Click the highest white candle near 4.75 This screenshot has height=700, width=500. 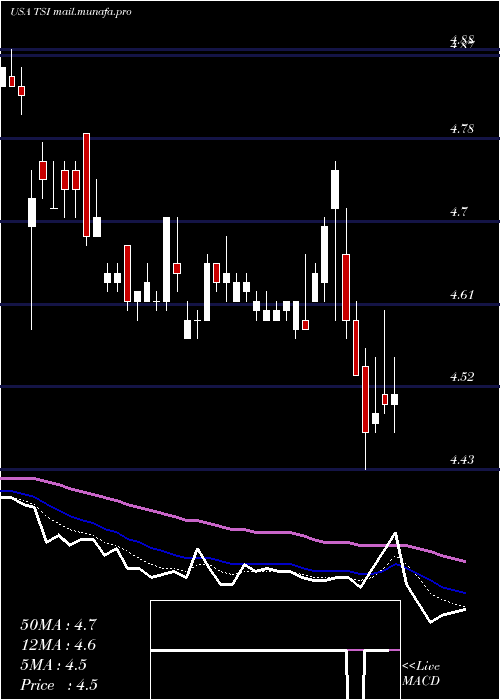pos(335,189)
